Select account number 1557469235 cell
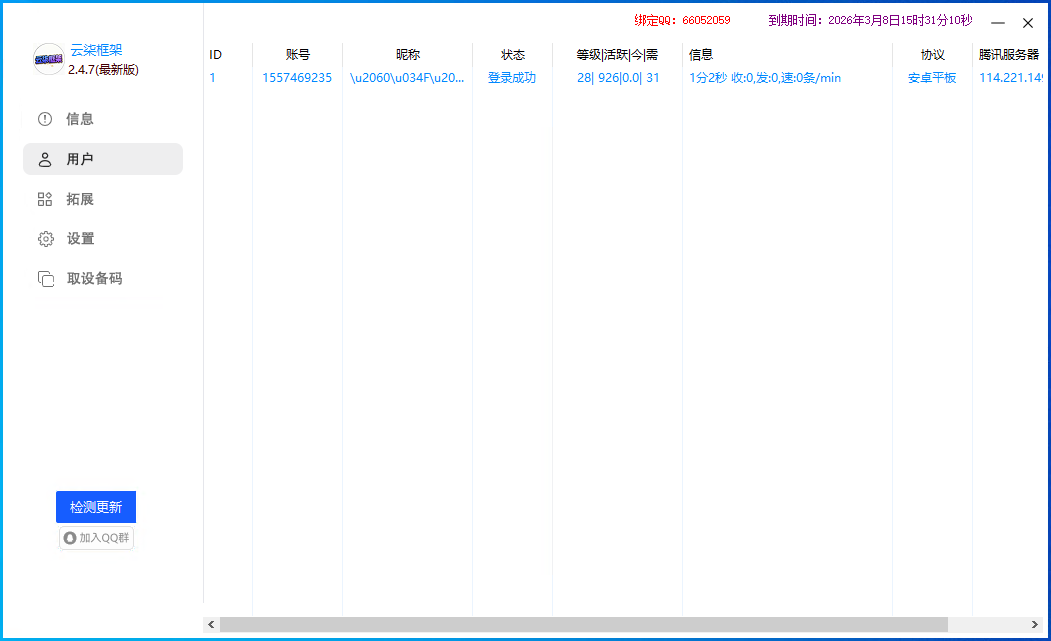Image resolution: width=1051 pixels, height=641 pixels. pos(297,78)
